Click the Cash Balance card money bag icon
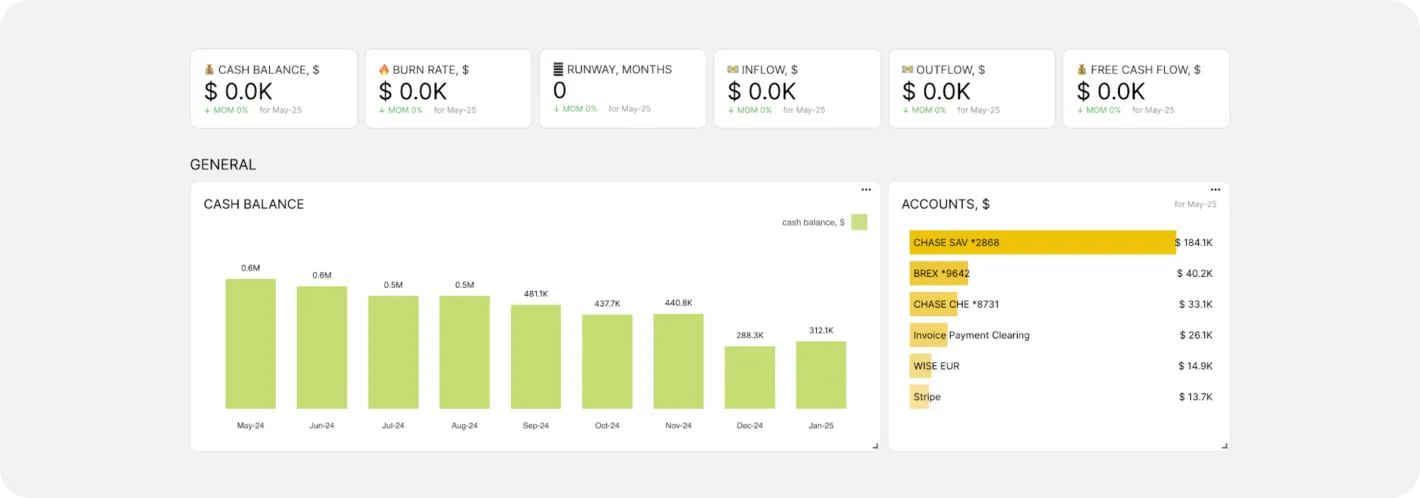 (209, 70)
